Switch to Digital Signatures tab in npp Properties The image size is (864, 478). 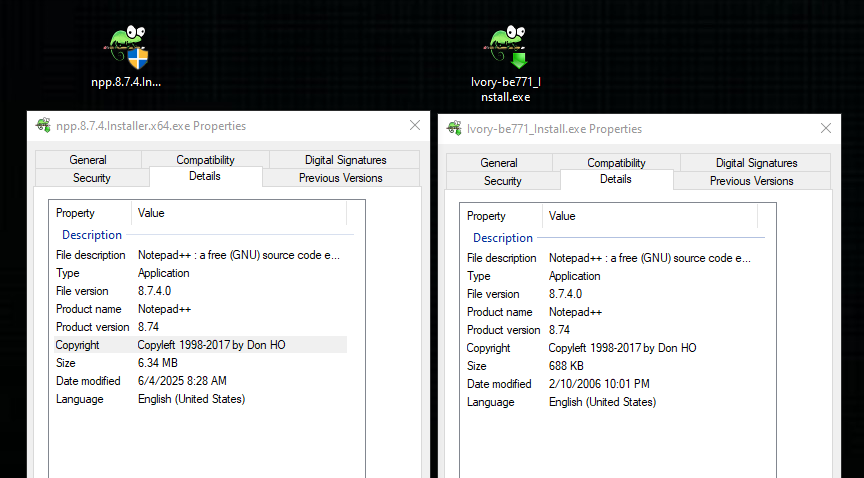(332, 160)
